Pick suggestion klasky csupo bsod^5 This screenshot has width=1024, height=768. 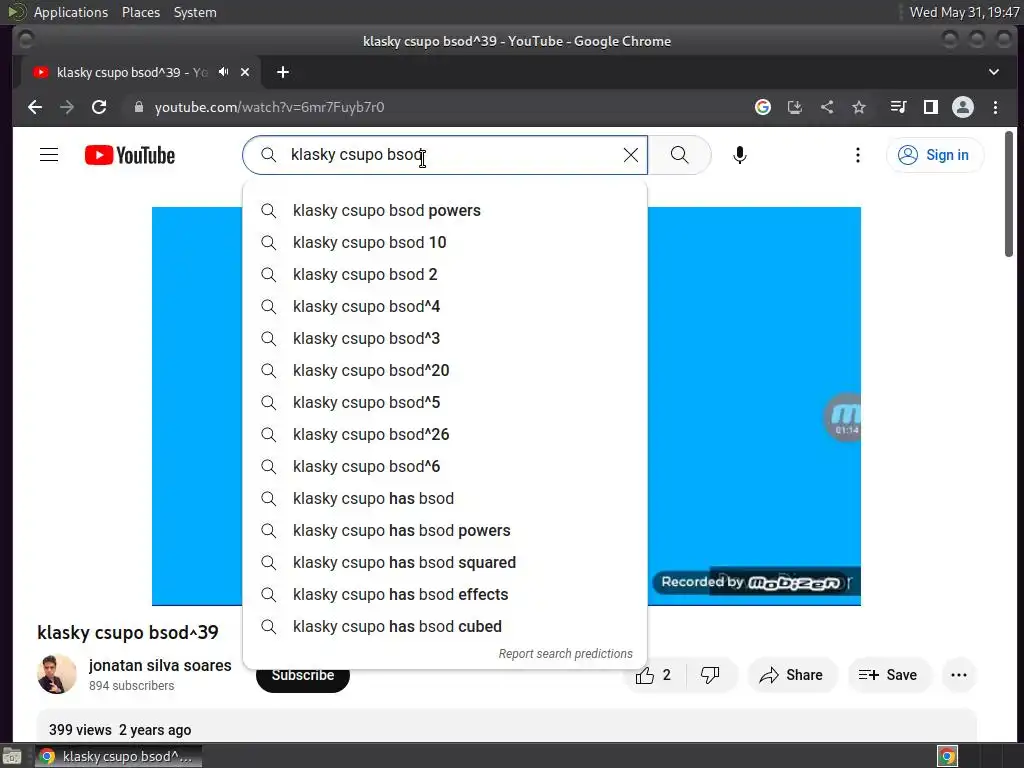pos(445,402)
